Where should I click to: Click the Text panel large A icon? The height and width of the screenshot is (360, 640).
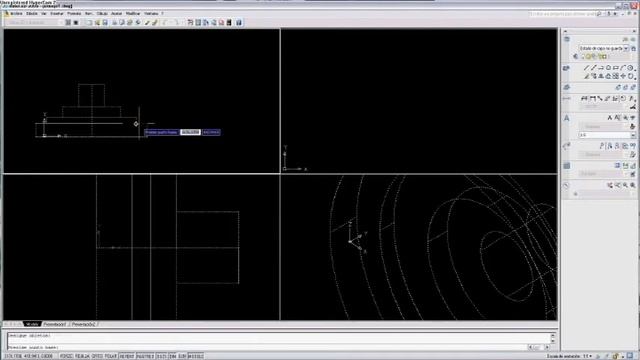tap(567, 118)
